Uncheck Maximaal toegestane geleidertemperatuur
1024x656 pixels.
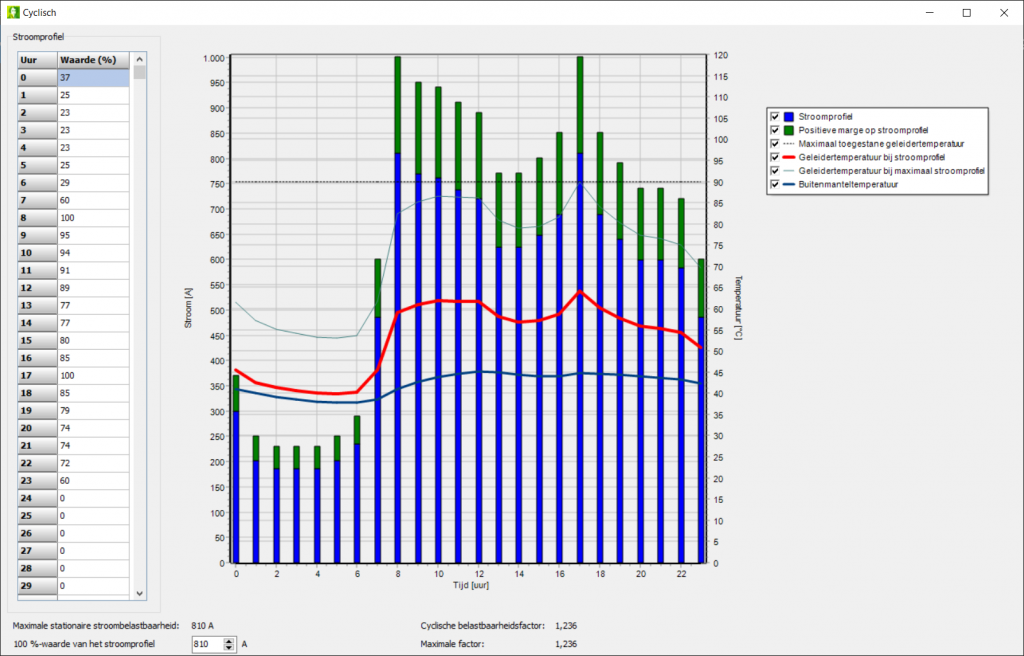tap(775, 143)
